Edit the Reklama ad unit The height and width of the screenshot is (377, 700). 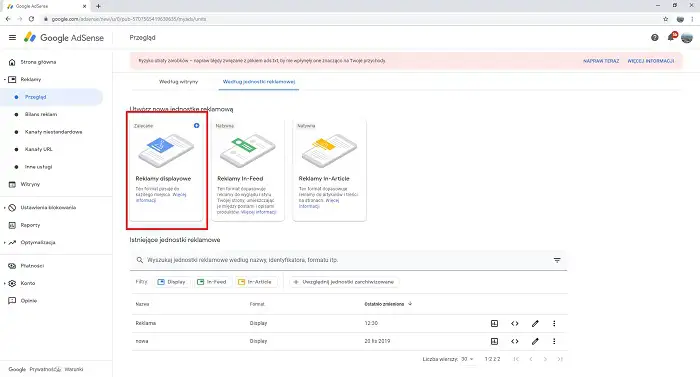click(x=535, y=323)
